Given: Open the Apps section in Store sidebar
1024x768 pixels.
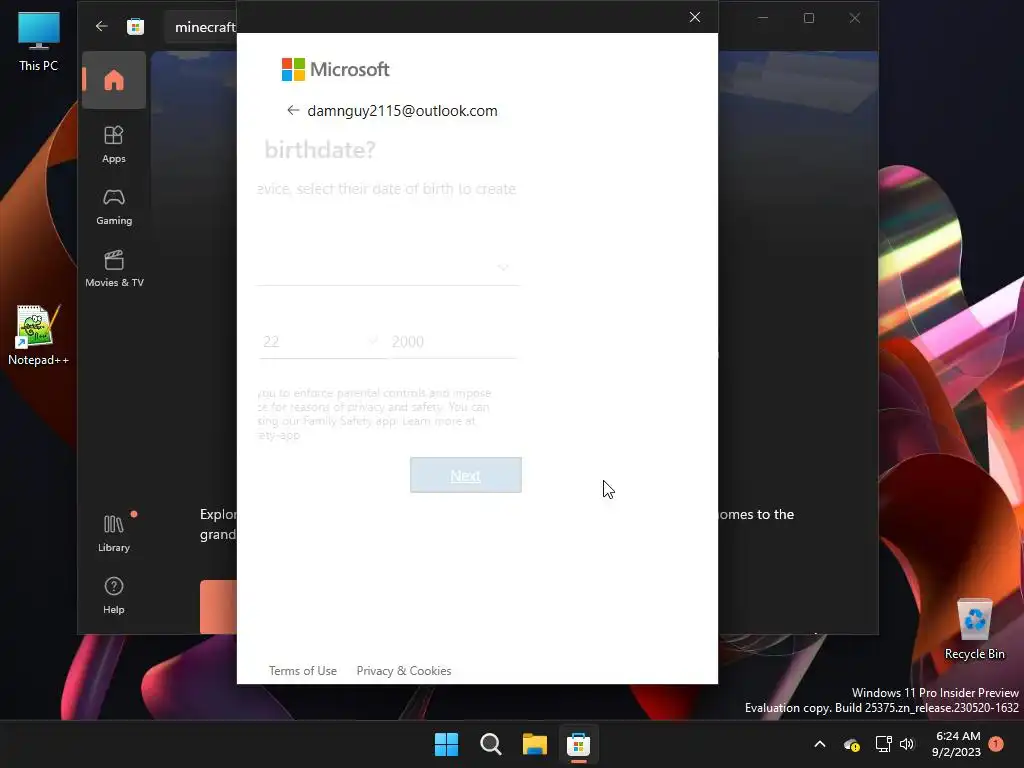Looking at the screenshot, I should [x=114, y=144].
